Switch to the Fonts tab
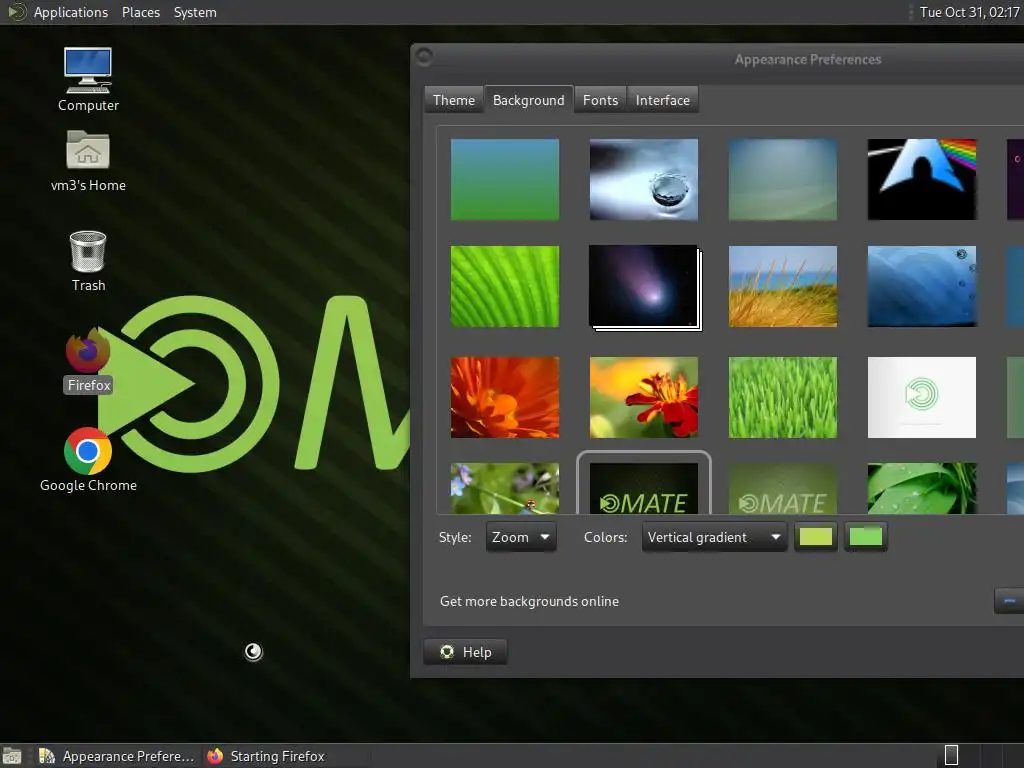The image size is (1024, 768). click(600, 100)
